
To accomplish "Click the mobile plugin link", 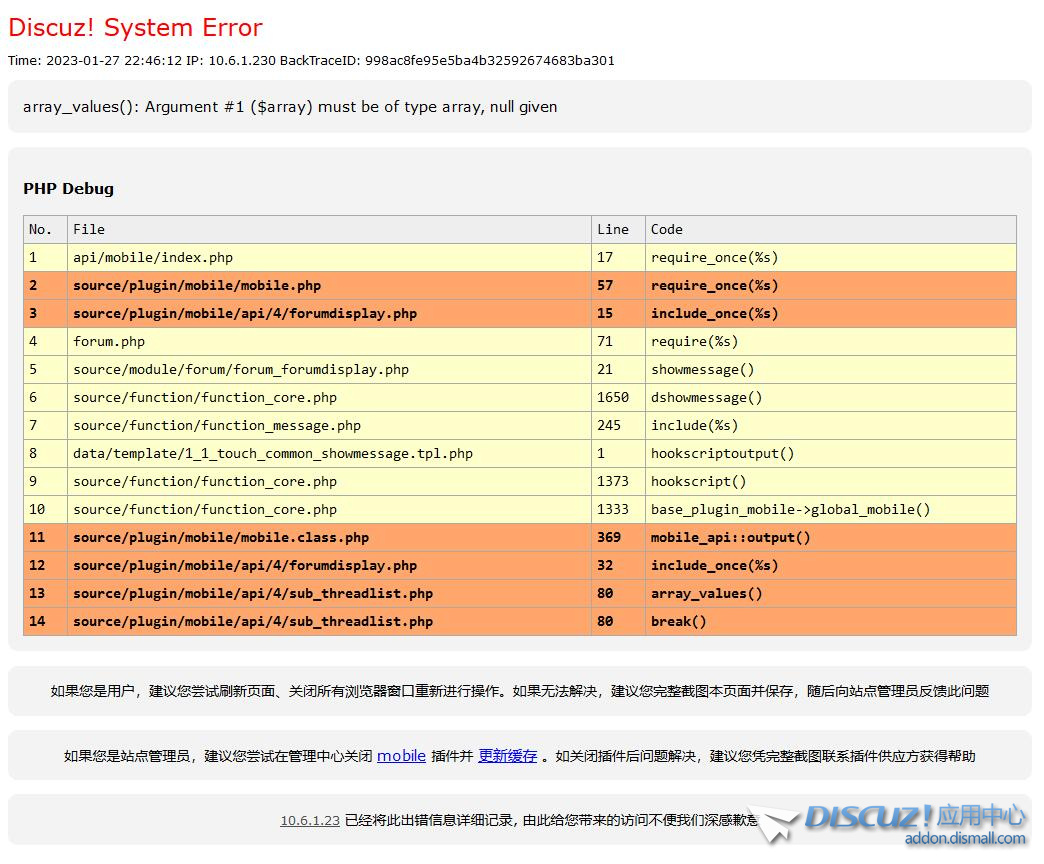I will (x=401, y=756).
